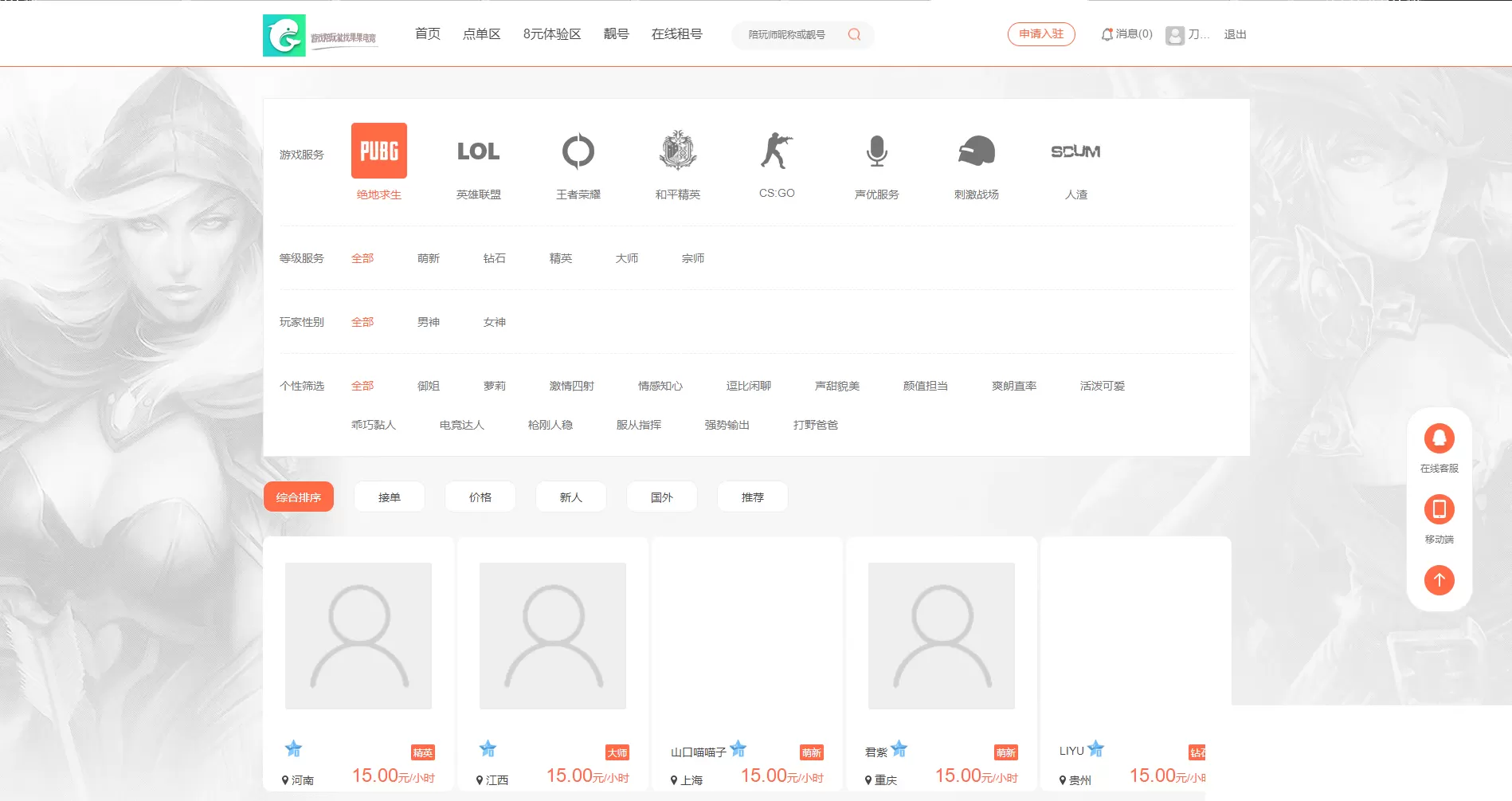Filter personality by 电竞达人

pos(462,425)
